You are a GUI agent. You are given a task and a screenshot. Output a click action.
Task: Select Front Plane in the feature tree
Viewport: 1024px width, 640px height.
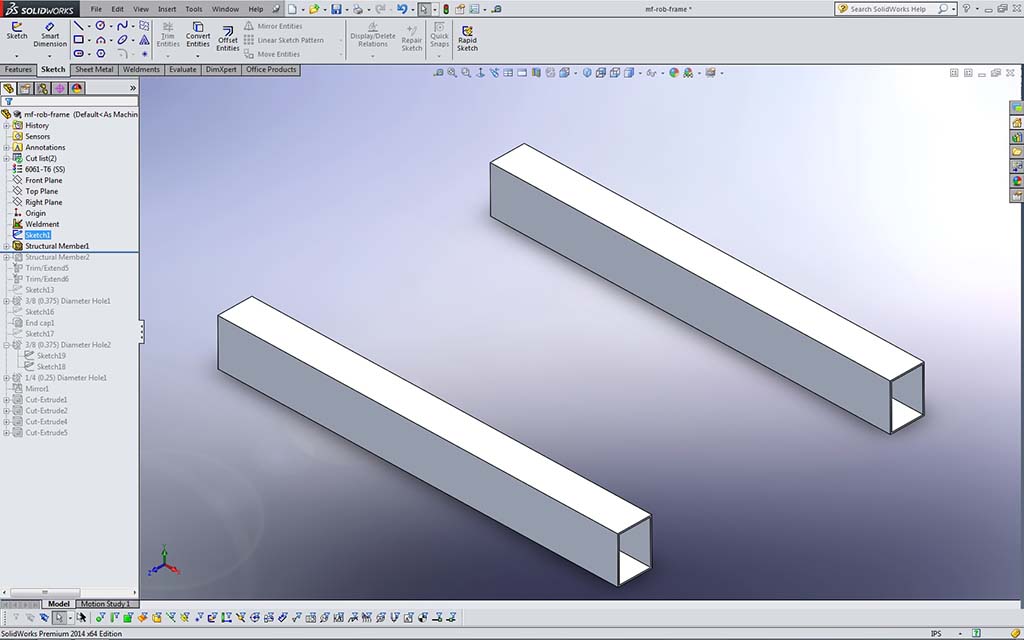point(43,180)
